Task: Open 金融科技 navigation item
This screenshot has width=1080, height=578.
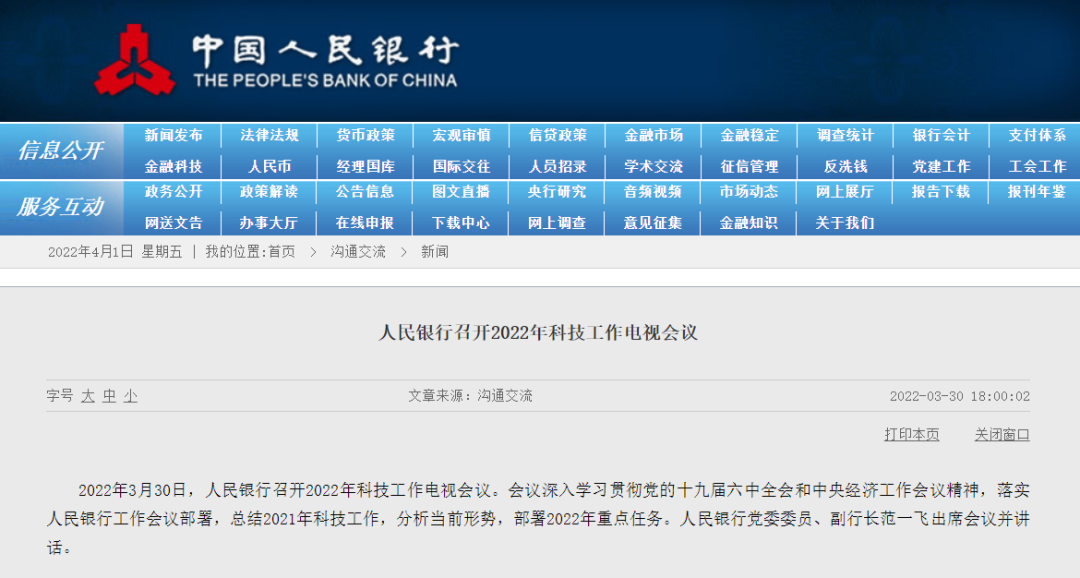Action: (173, 167)
